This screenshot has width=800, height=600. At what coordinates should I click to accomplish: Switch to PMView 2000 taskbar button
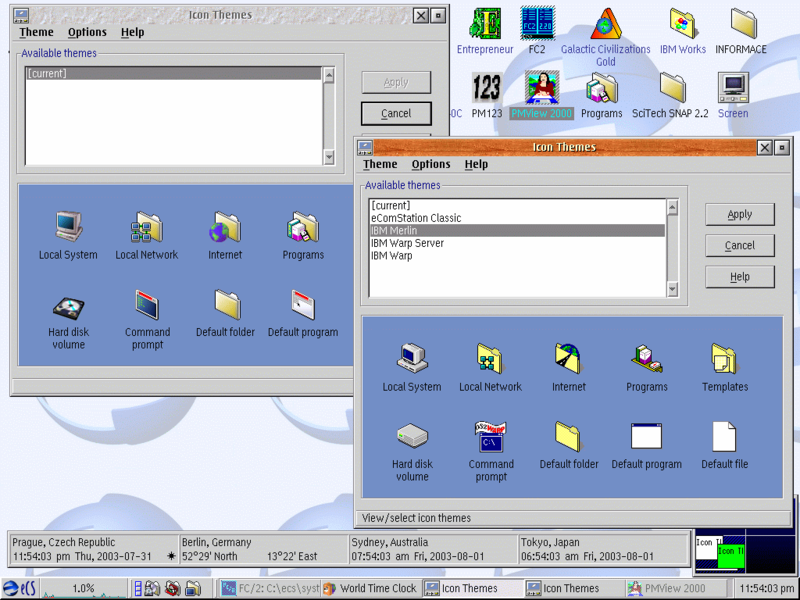[677, 588]
